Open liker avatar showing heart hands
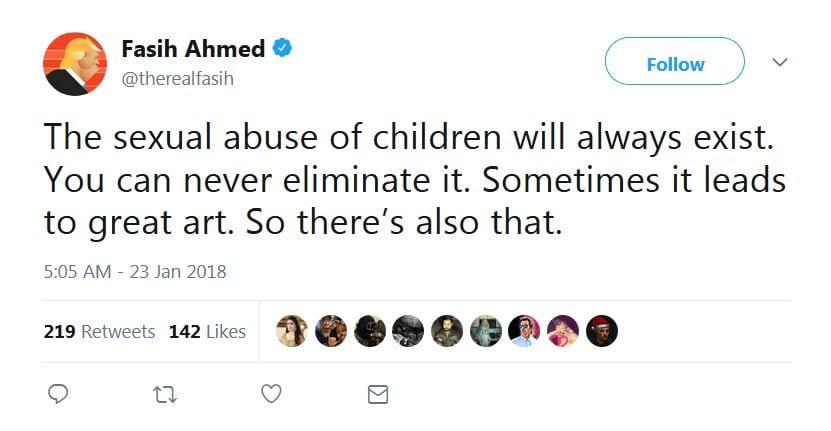Screen dimensions: 831x431 coord(564,331)
